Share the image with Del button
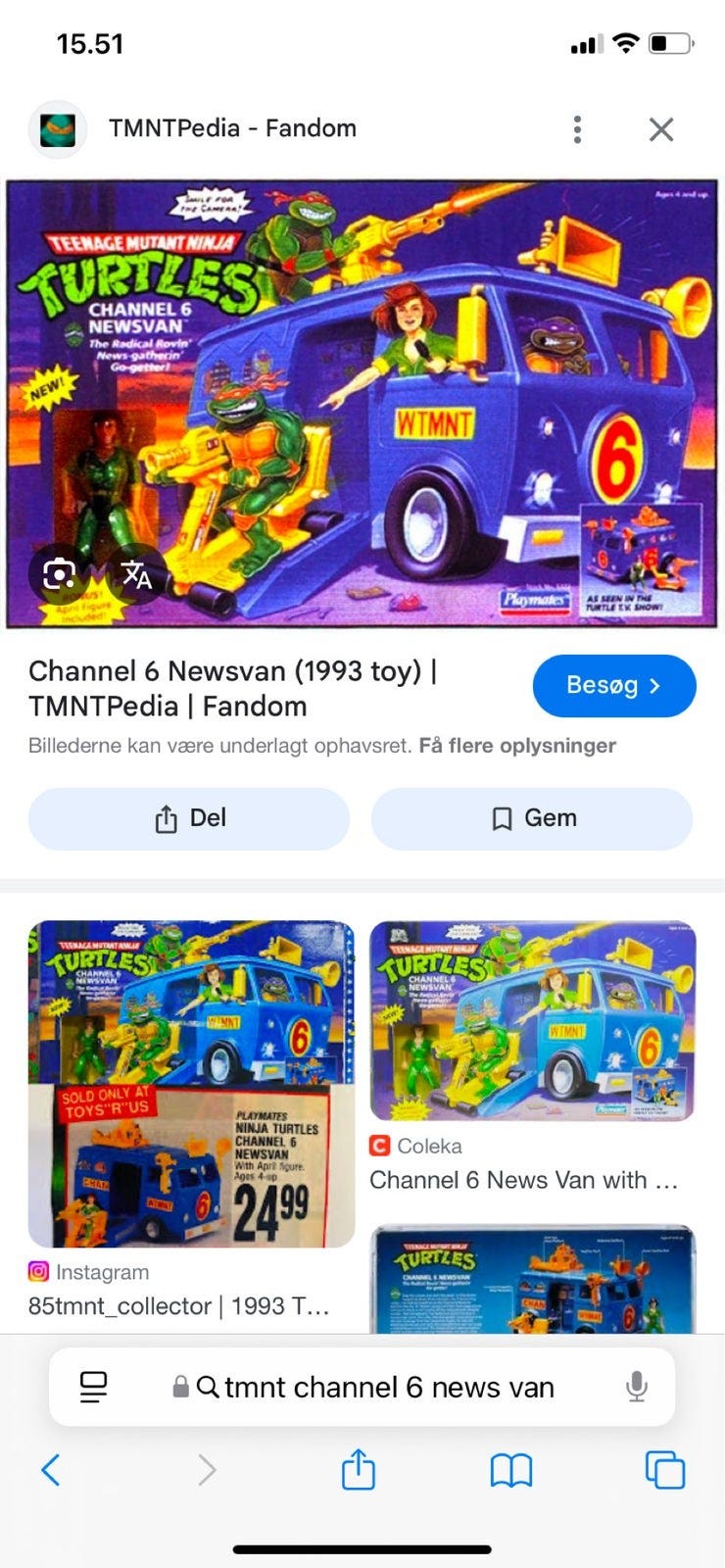The height and width of the screenshot is (1568, 725). coord(189,818)
